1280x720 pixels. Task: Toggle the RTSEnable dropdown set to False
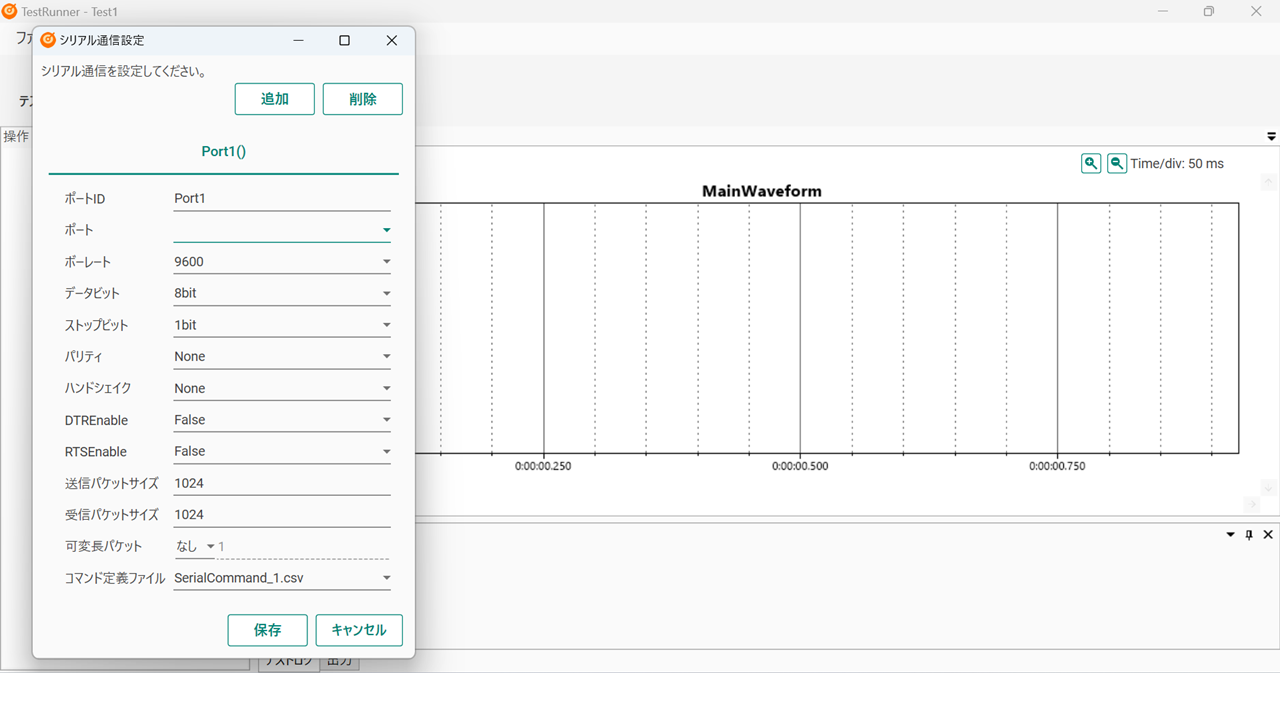(x=386, y=452)
